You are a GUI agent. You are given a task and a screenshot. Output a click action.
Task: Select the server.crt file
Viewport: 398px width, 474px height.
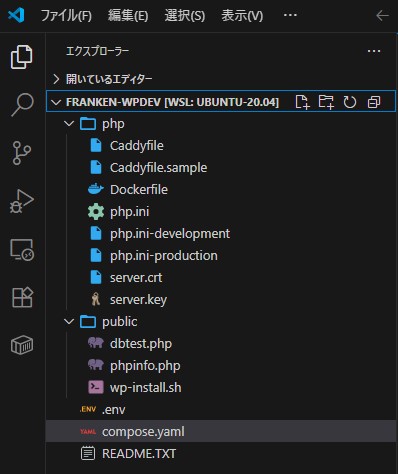coord(136,278)
